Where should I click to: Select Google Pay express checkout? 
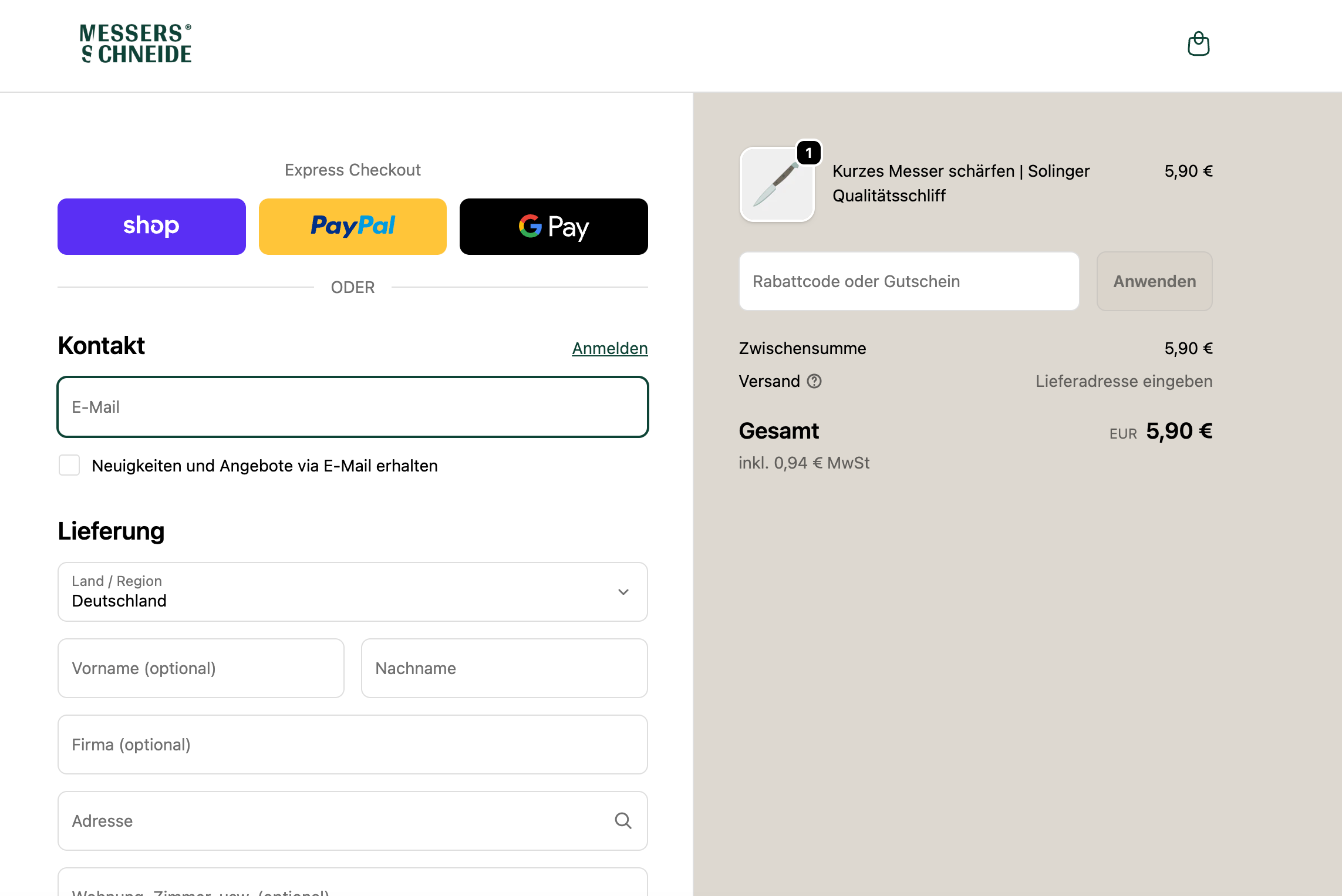[554, 227]
